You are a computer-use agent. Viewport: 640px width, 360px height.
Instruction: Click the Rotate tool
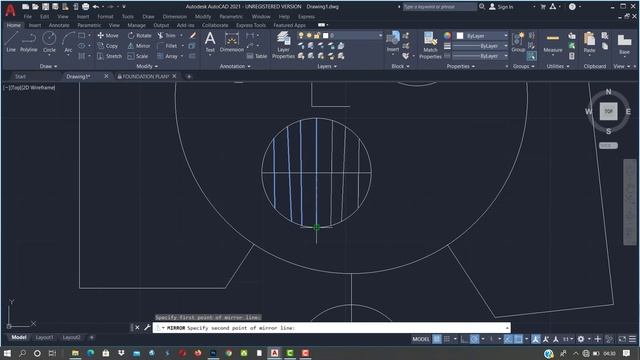click(140, 36)
